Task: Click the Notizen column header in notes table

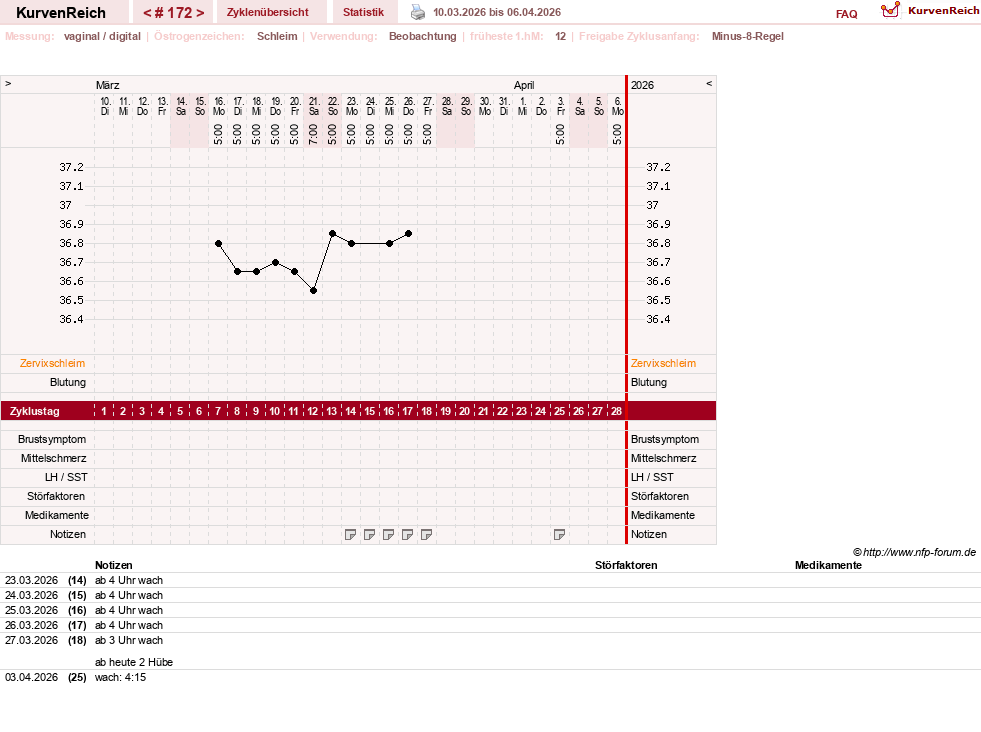Action: [x=114, y=566]
